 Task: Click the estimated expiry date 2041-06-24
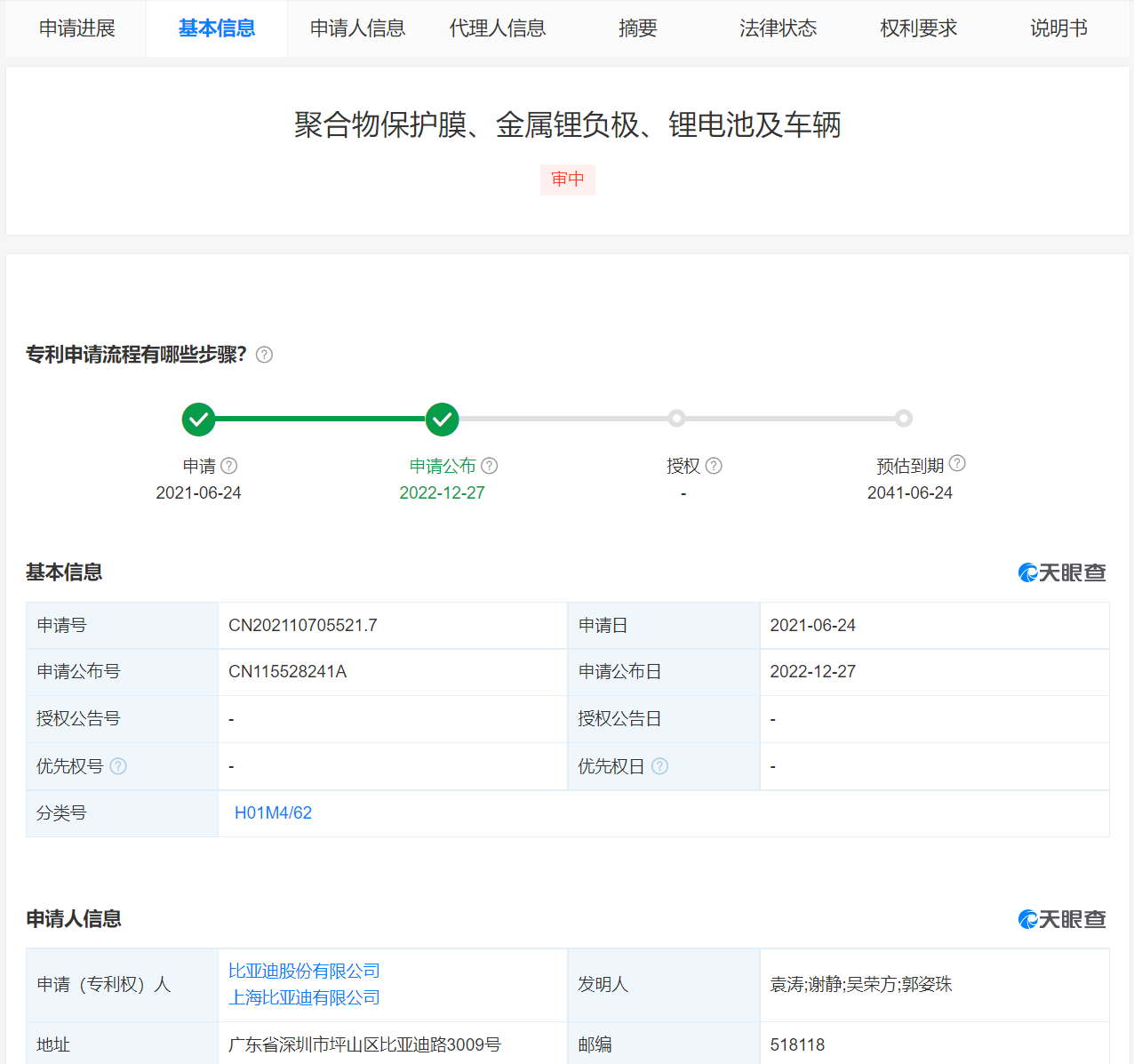pos(910,492)
